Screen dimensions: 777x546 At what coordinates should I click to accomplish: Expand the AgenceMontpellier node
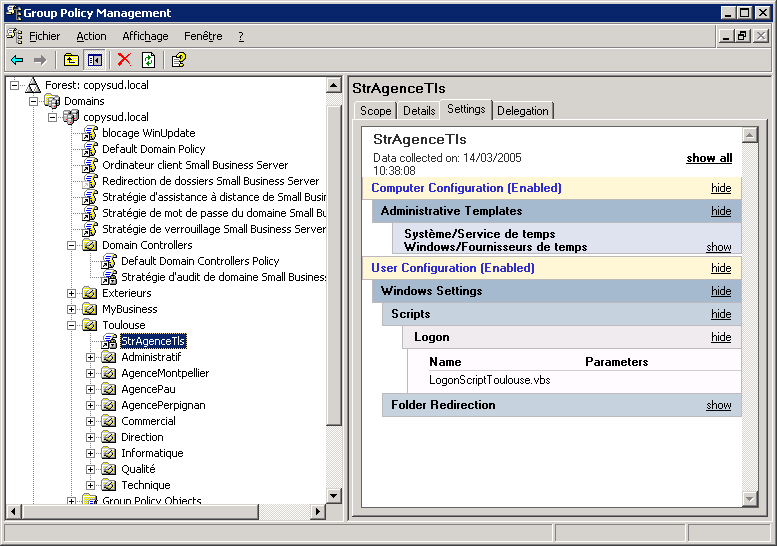91,373
